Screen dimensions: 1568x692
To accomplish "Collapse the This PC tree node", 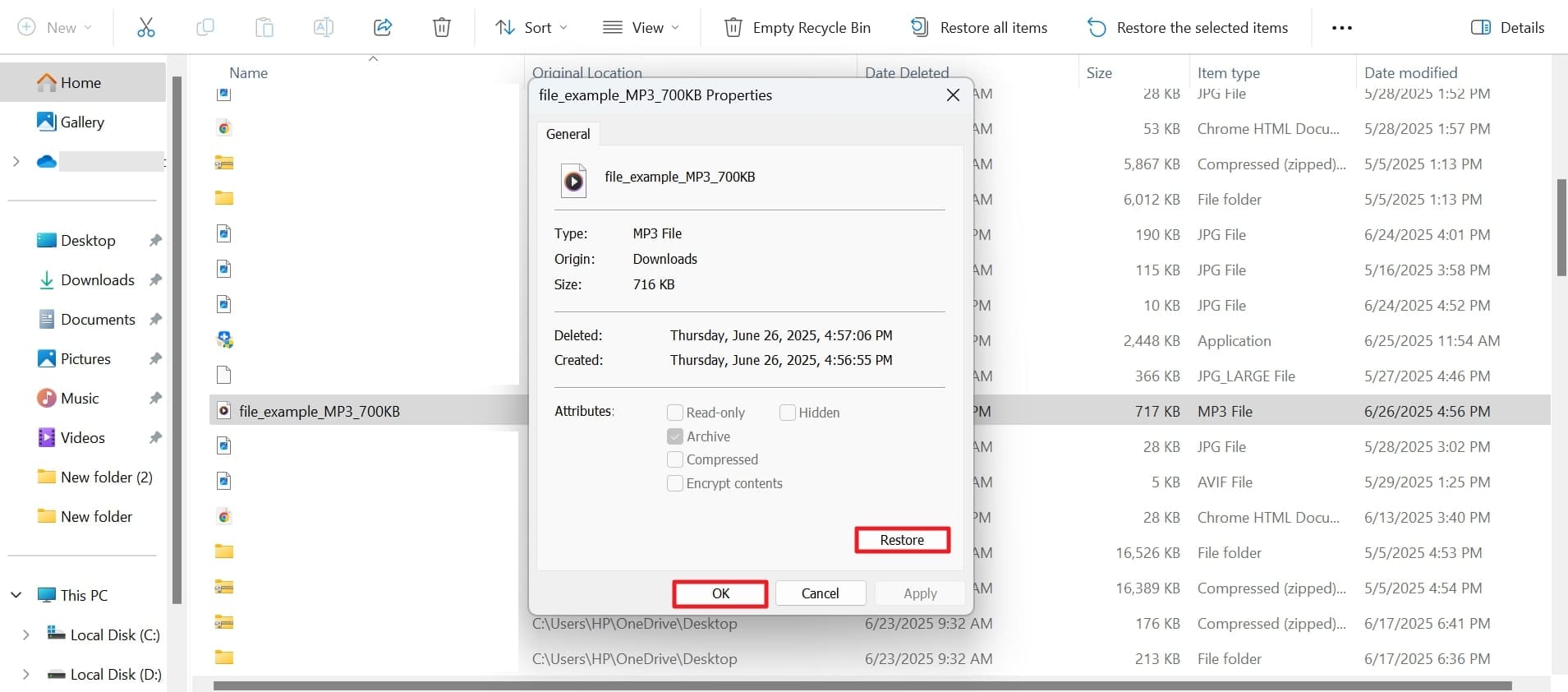I will (x=16, y=595).
